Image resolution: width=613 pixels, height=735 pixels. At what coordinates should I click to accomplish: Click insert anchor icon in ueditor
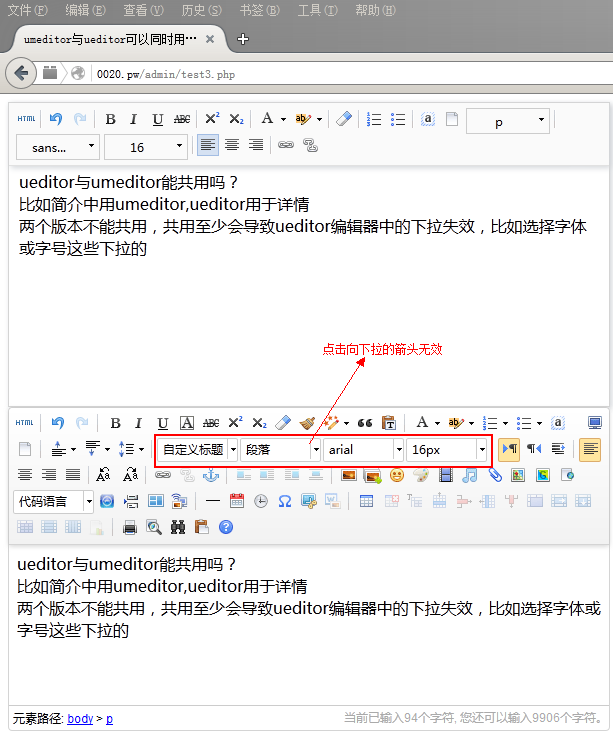pyautogui.click(x=211, y=475)
